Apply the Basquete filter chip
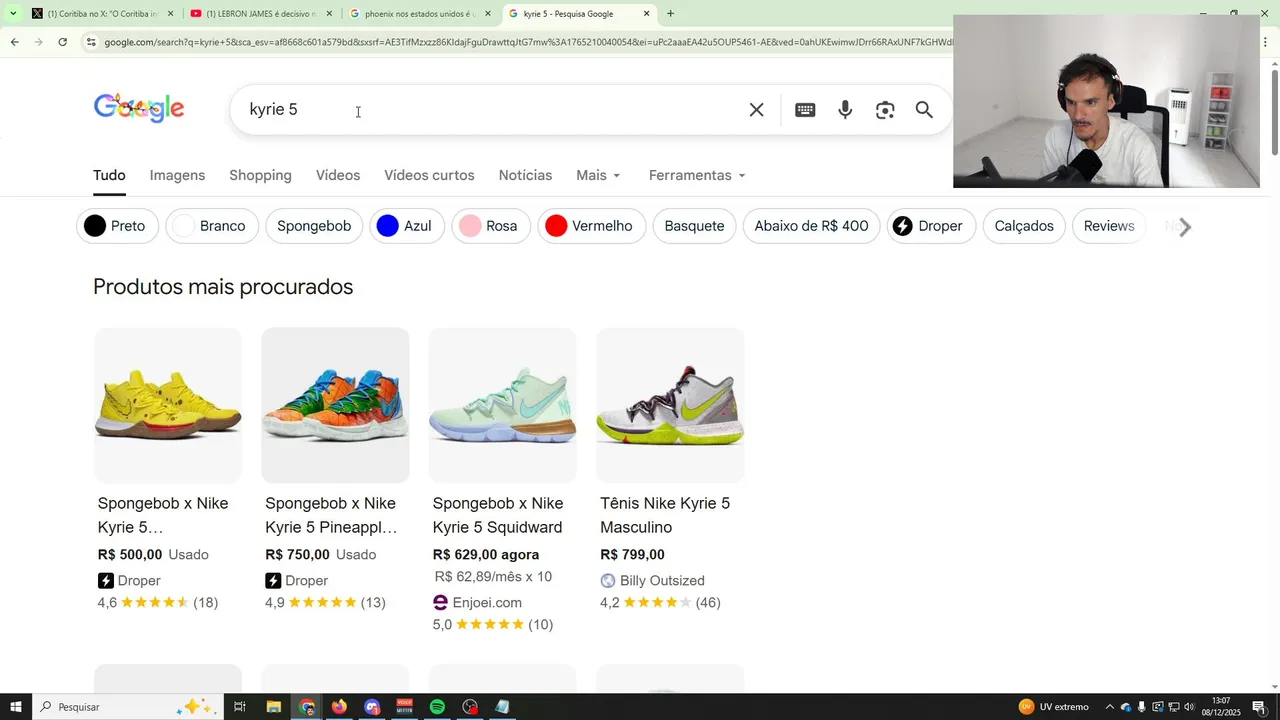This screenshot has width=1280, height=720. pyautogui.click(x=694, y=226)
